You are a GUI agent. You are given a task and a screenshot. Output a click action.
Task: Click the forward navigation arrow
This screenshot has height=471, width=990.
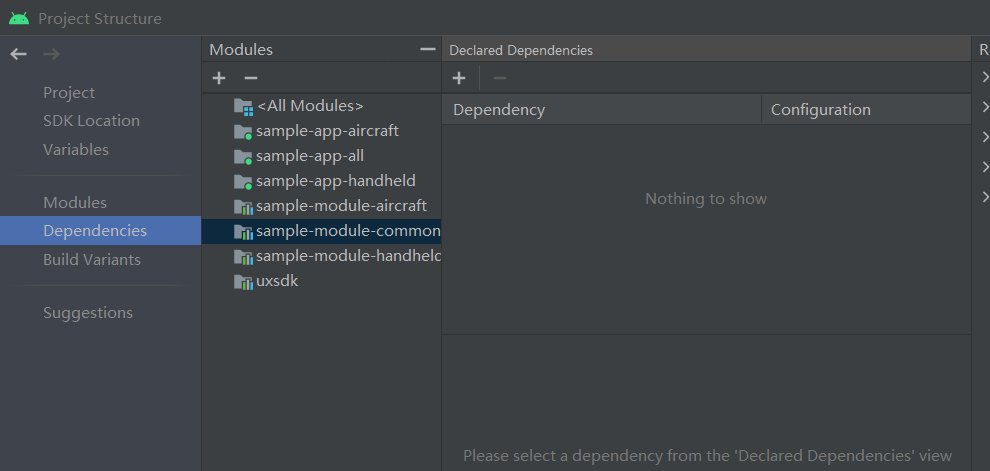point(51,54)
